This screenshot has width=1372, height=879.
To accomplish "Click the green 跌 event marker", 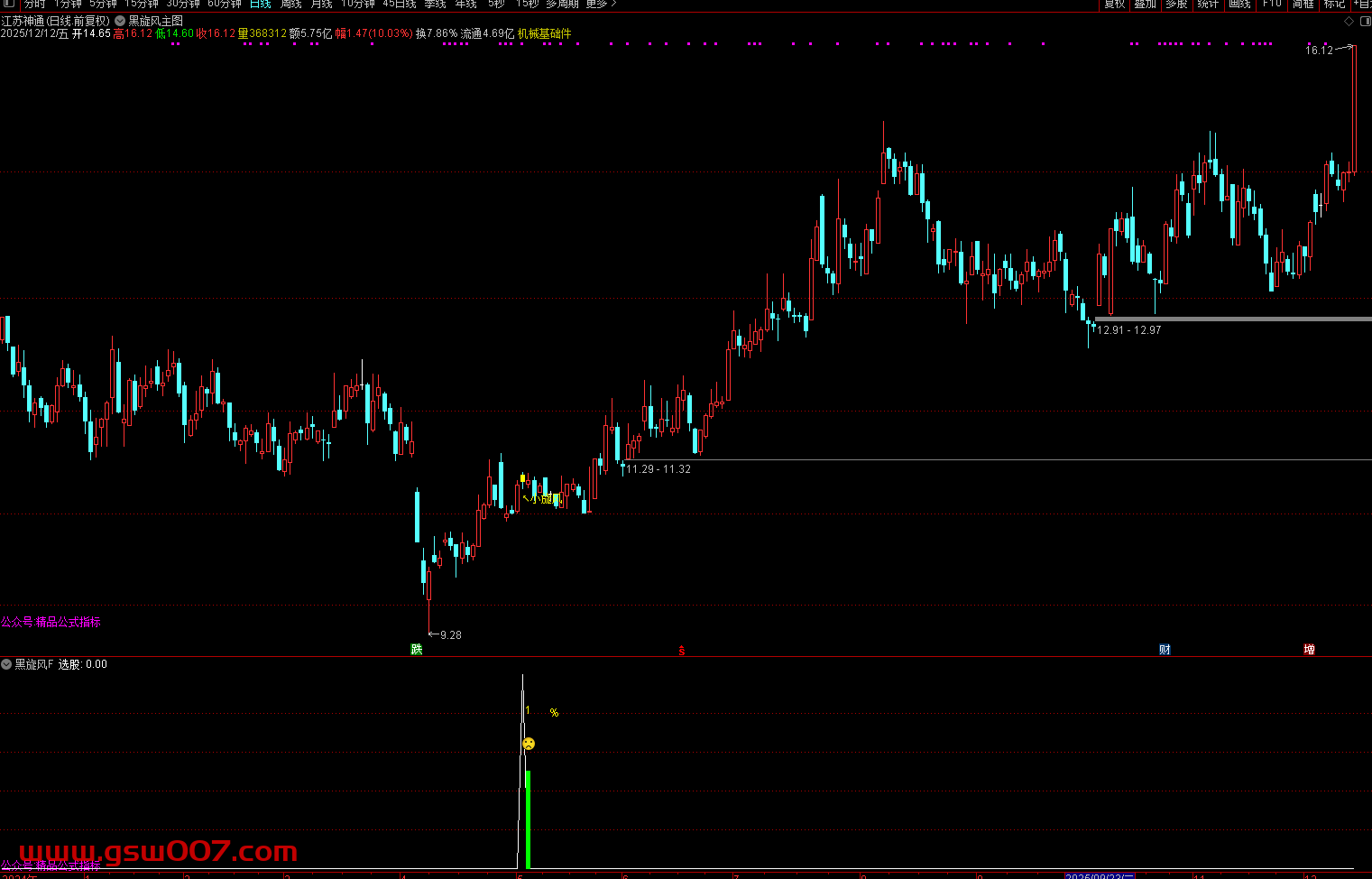I will (x=416, y=649).
